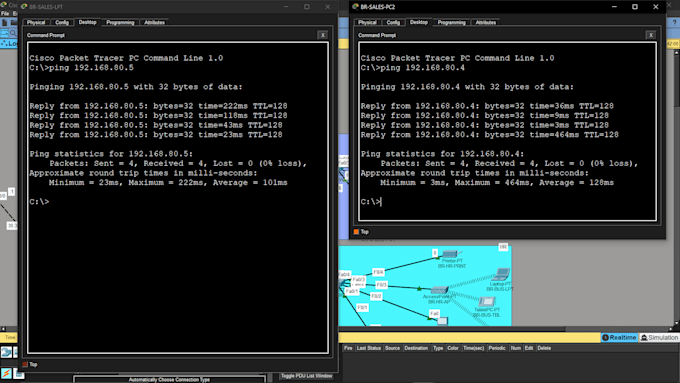Select the BR-BUS-LPT laptop device
This screenshot has height=383, width=680.
pyautogui.click(x=501, y=275)
